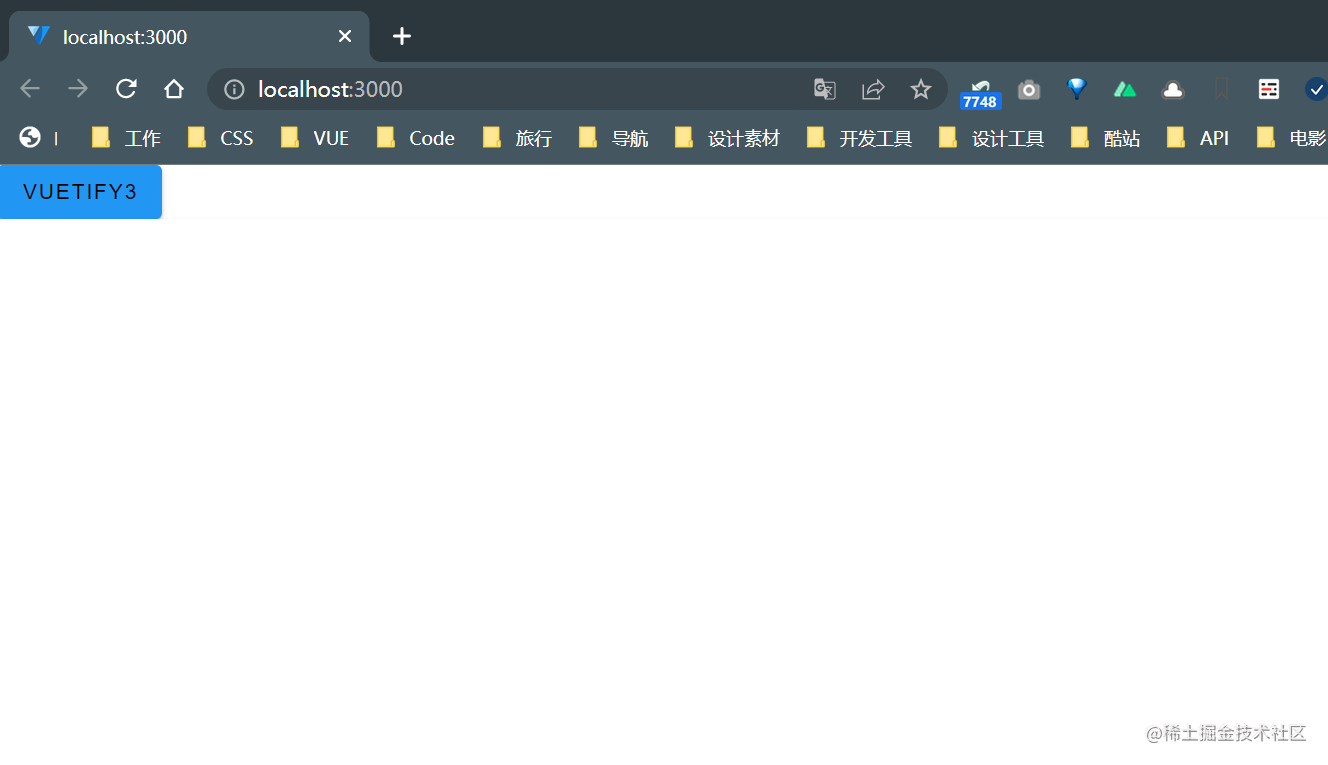Open the extension with 7748 badge

pyautogui.click(x=980, y=89)
